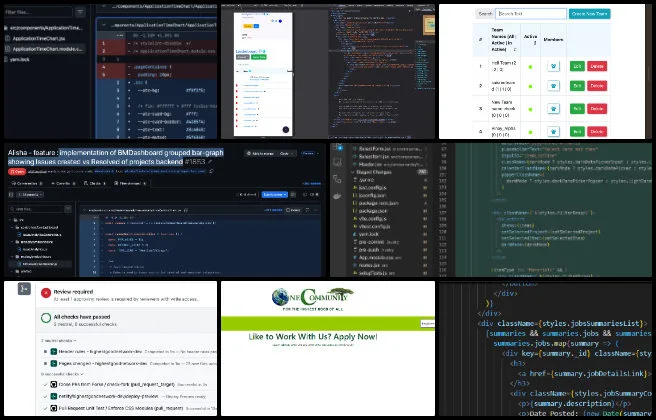Expand the neutral checks dropdown
Screen dimensions: 656x420
(58, 341)
